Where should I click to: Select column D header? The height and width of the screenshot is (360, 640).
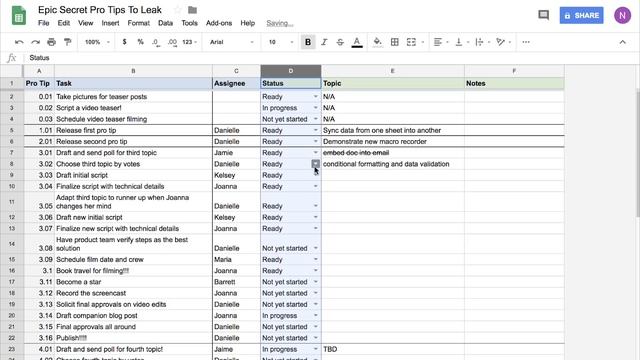point(291,71)
